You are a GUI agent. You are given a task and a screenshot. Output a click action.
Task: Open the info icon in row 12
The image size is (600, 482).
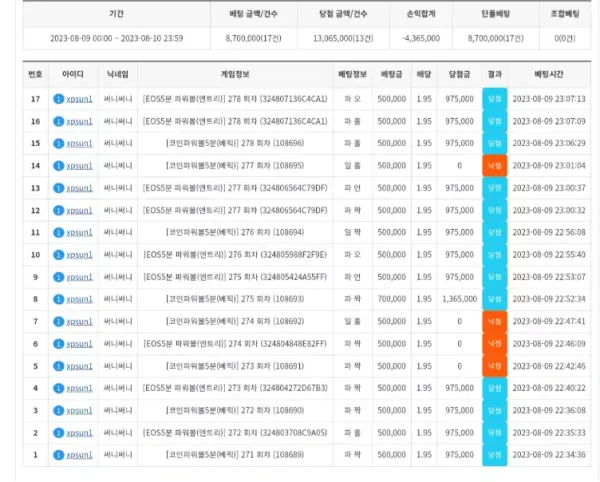(x=58, y=210)
